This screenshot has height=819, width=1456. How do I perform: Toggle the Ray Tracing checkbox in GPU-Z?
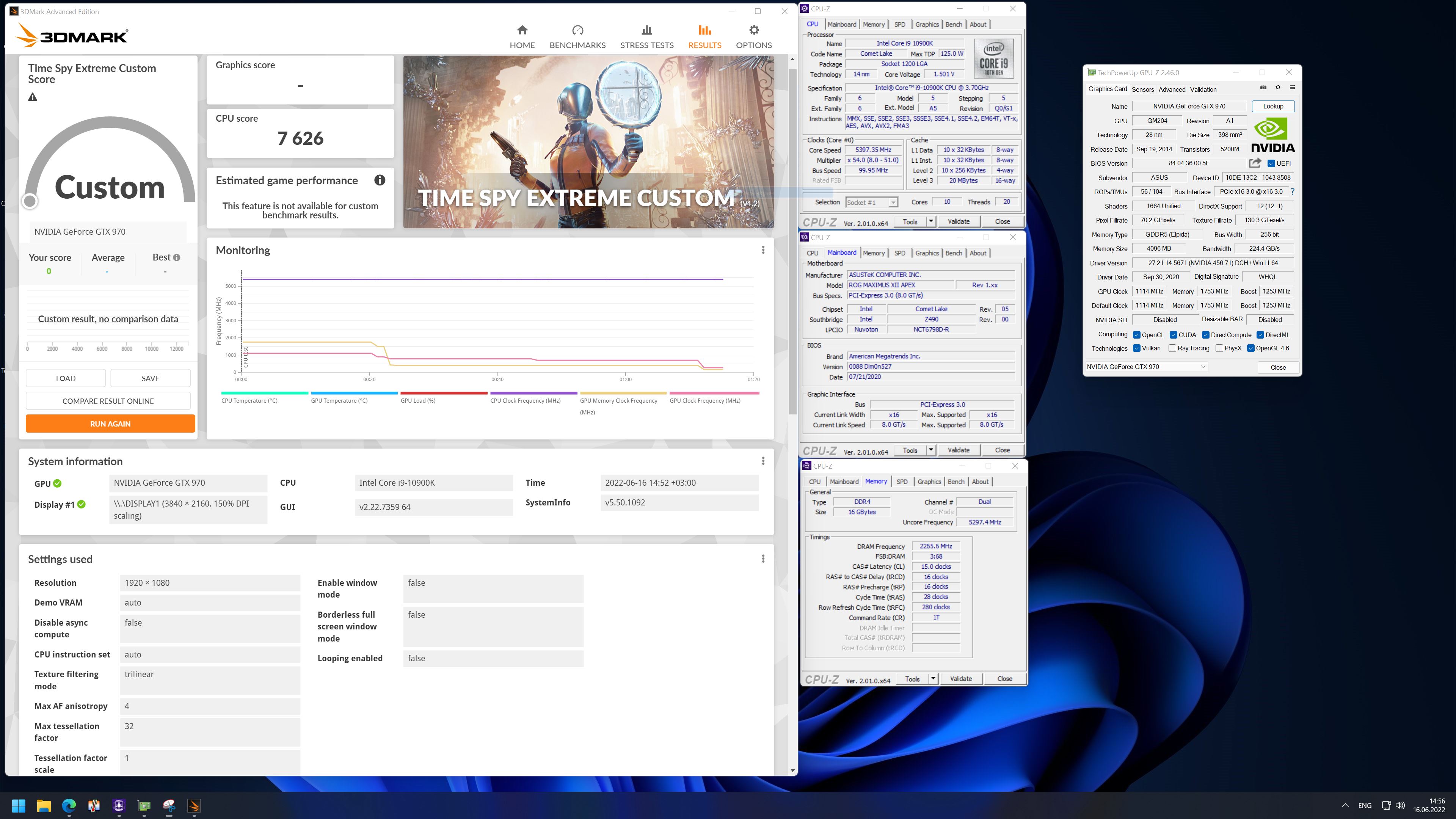coord(1172,348)
